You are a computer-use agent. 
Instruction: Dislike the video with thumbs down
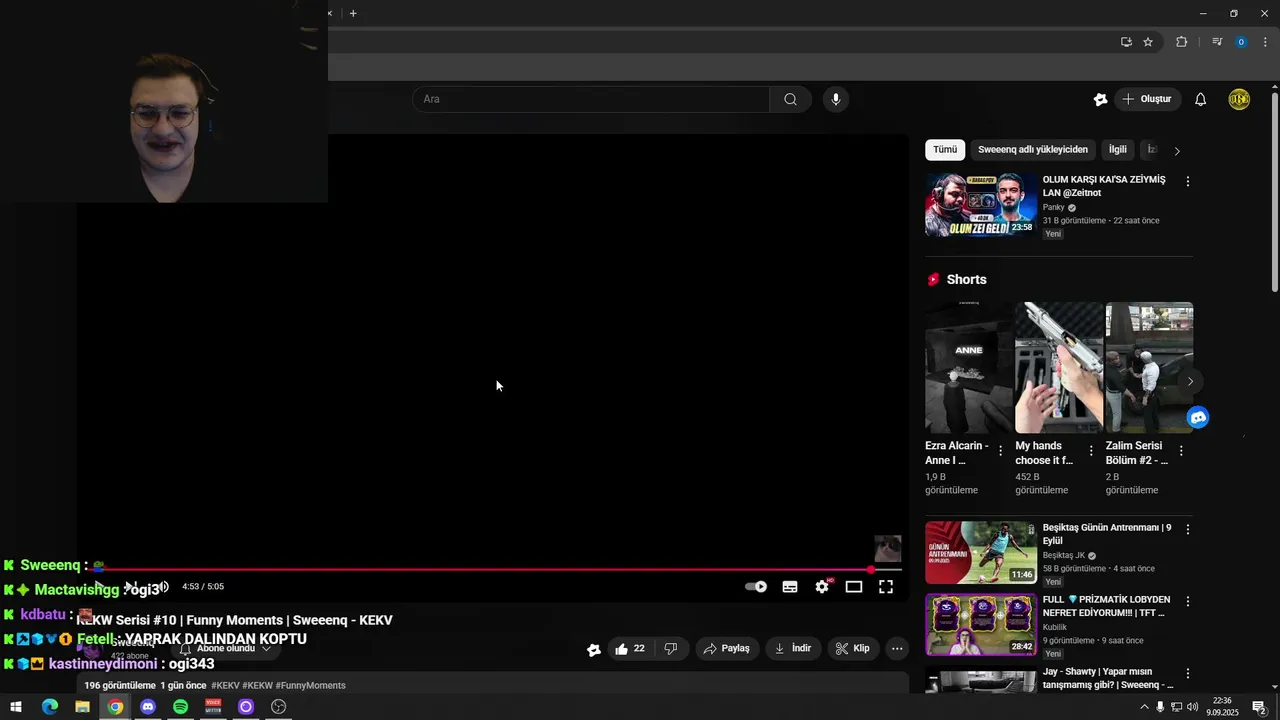(x=671, y=649)
